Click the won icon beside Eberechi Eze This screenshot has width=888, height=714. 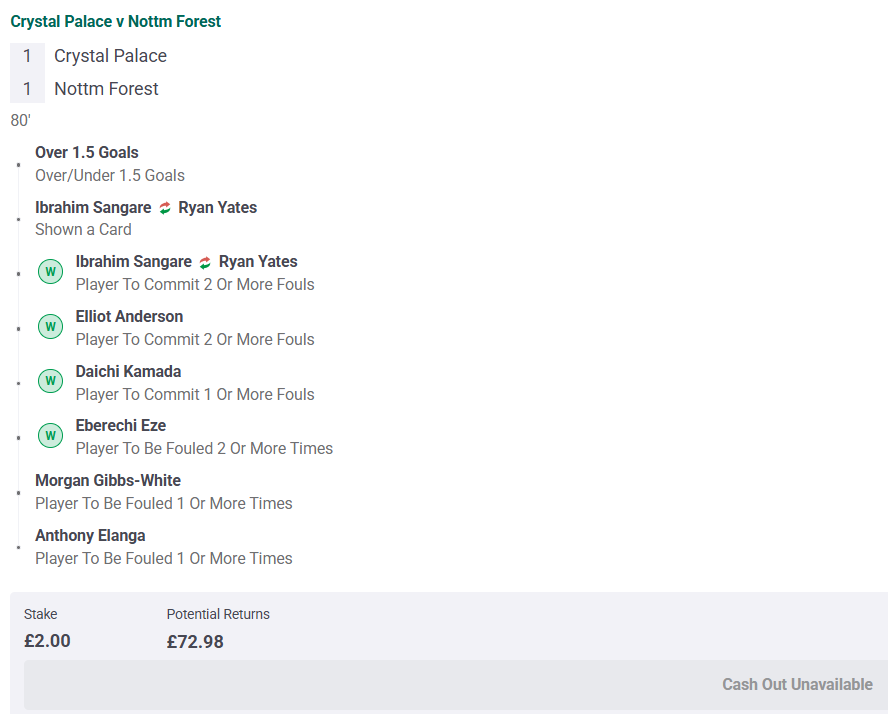[50, 435]
